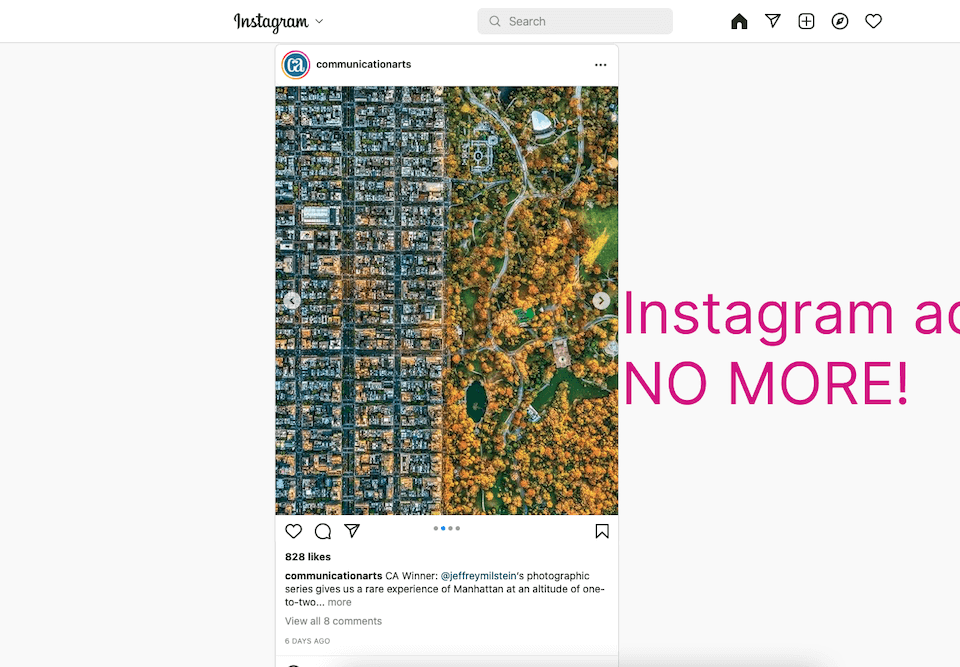Like the communicationarts post with heart
960x667 pixels.
click(294, 531)
